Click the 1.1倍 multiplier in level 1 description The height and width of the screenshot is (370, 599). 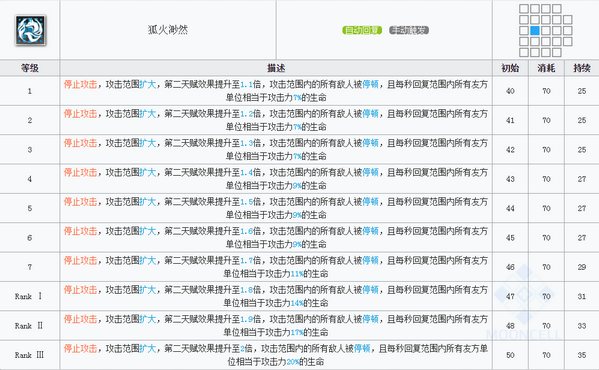(250, 84)
